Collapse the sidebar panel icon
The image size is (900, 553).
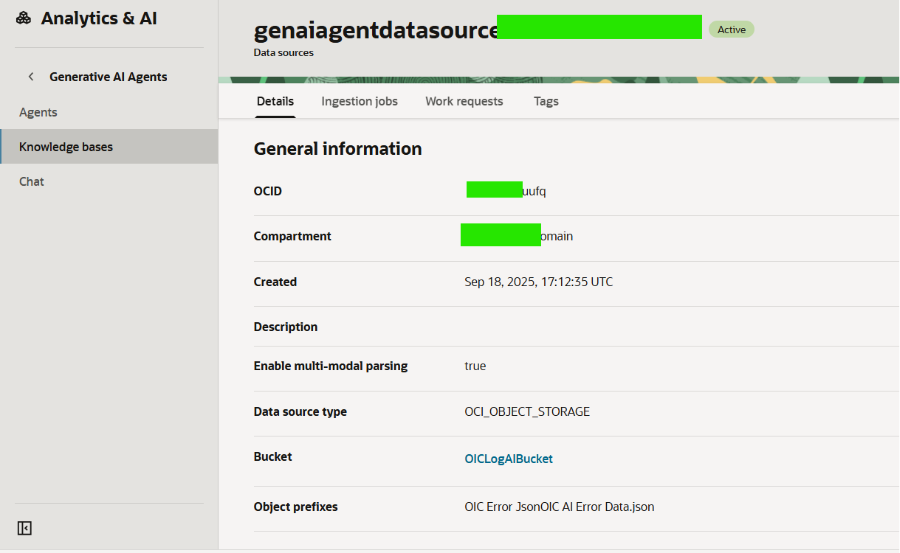(25, 528)
